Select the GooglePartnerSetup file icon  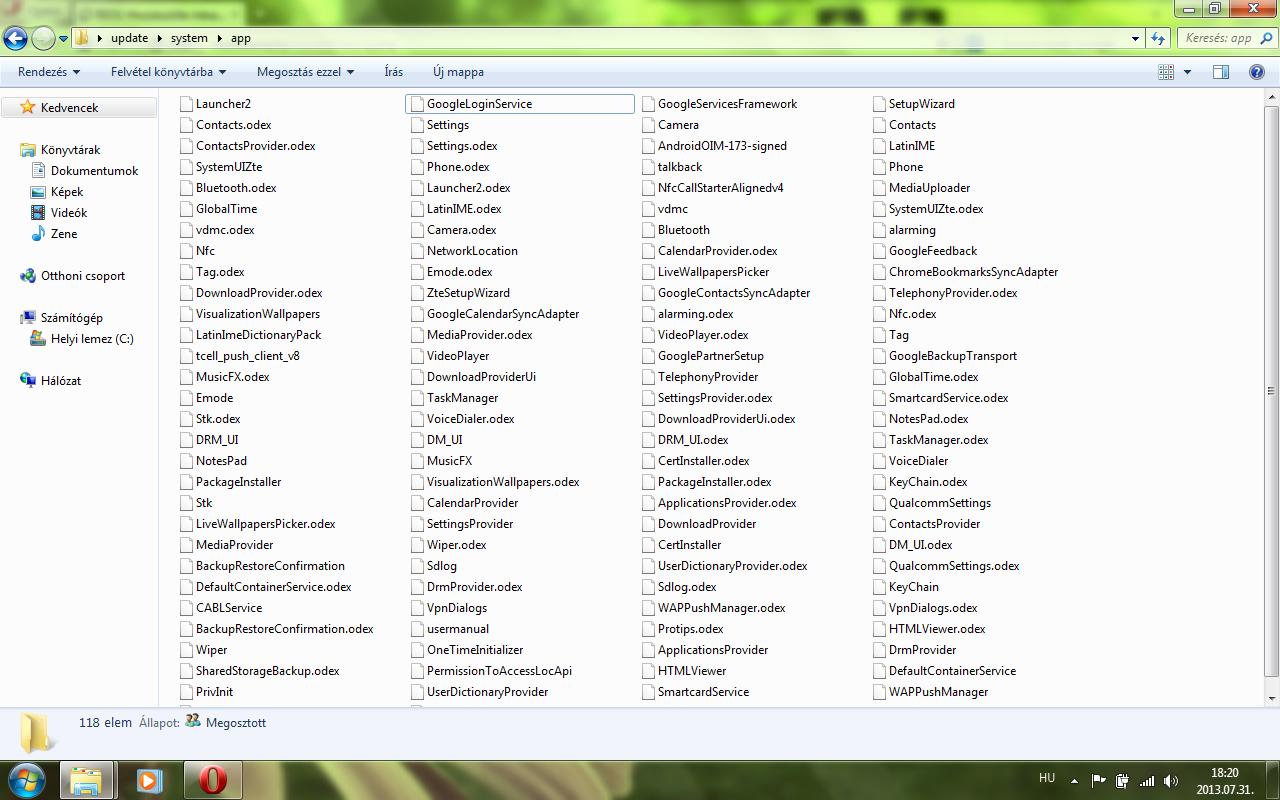[x=648, y=355]
